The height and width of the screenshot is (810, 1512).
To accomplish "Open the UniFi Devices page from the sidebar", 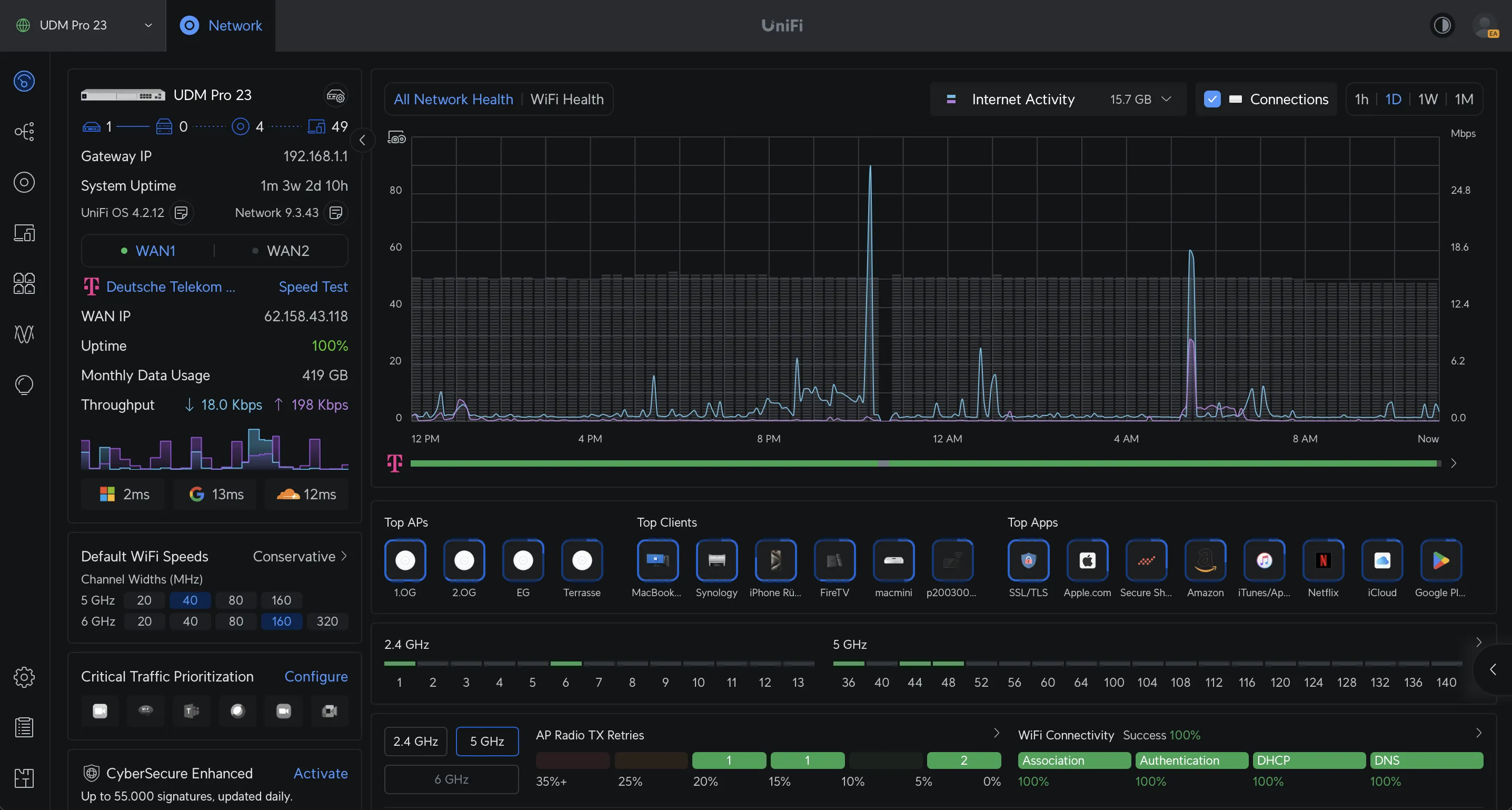I will (x=24, y=182).
